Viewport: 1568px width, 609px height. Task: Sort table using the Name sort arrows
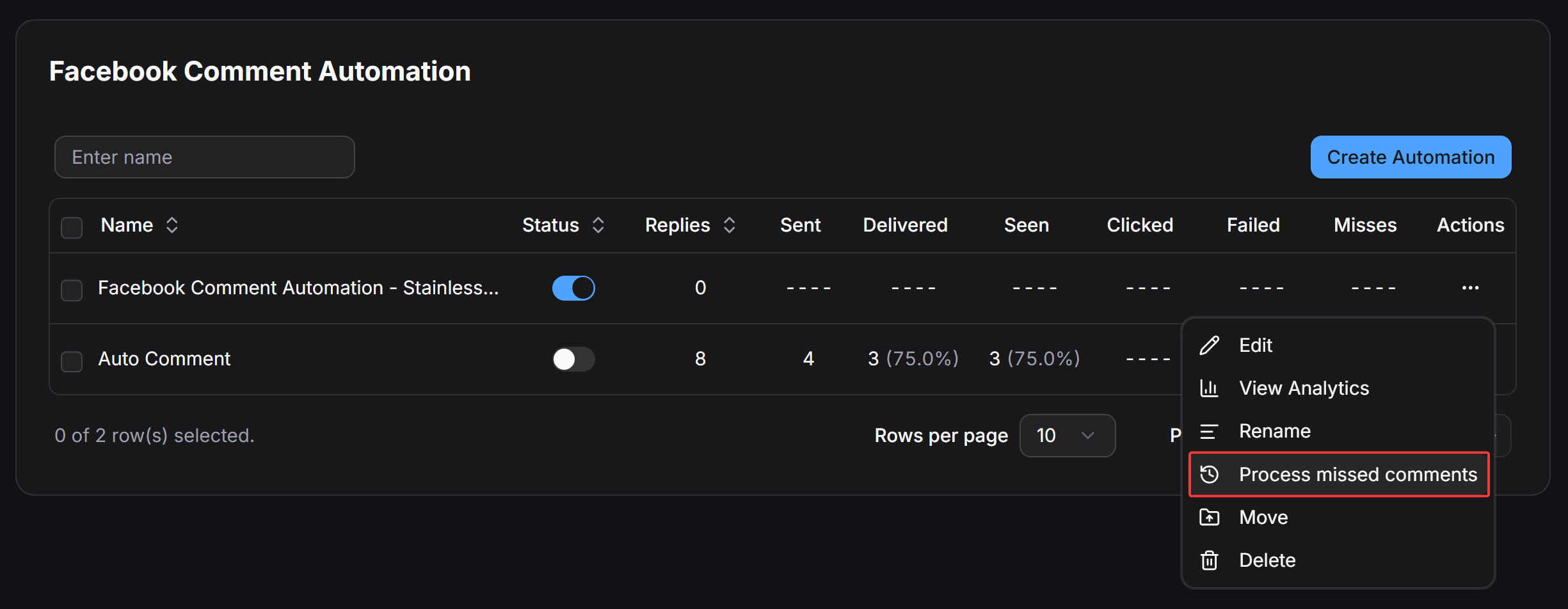(x=172, y=225)
